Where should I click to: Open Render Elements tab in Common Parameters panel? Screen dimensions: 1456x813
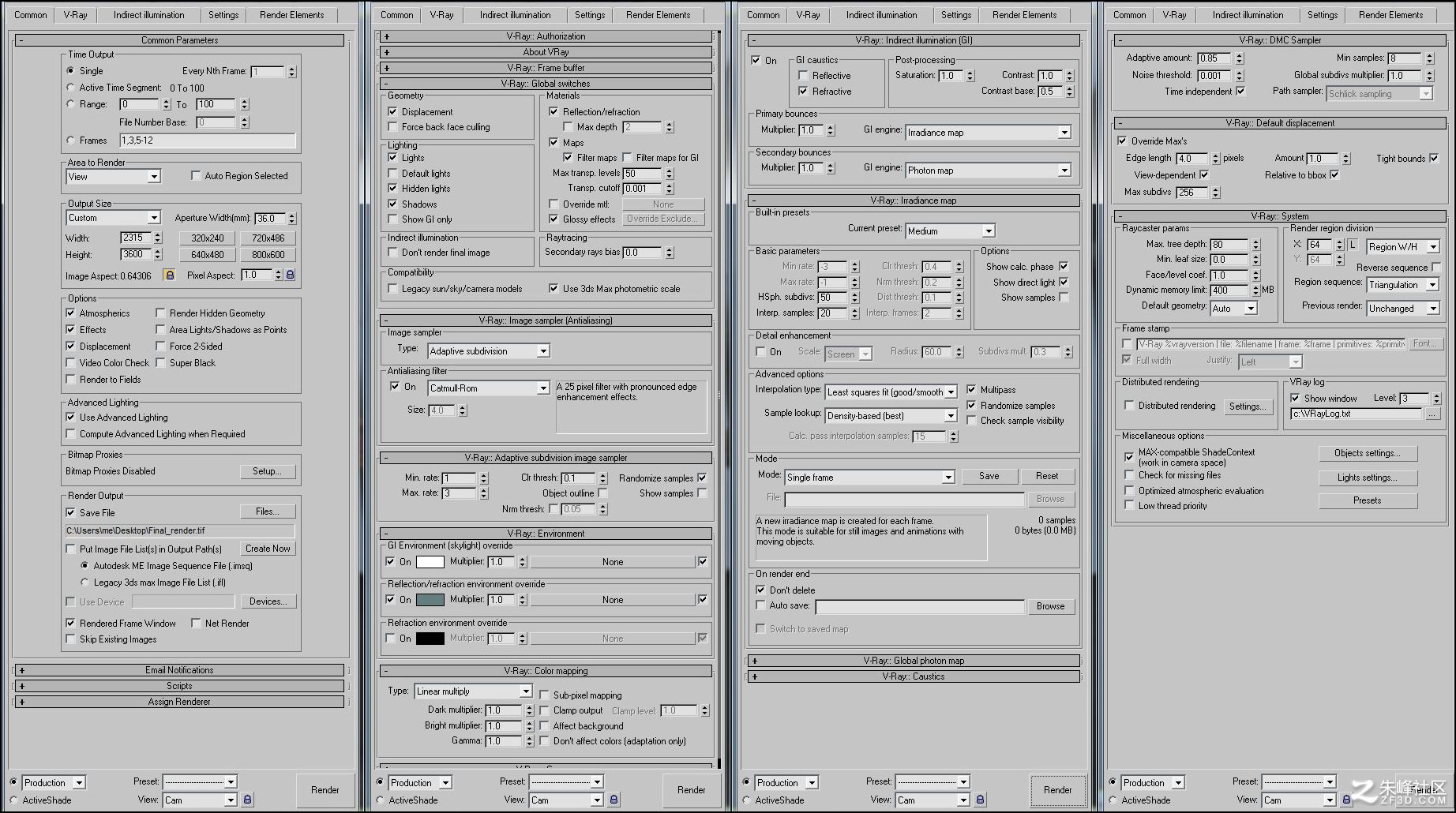coord(292,15)
